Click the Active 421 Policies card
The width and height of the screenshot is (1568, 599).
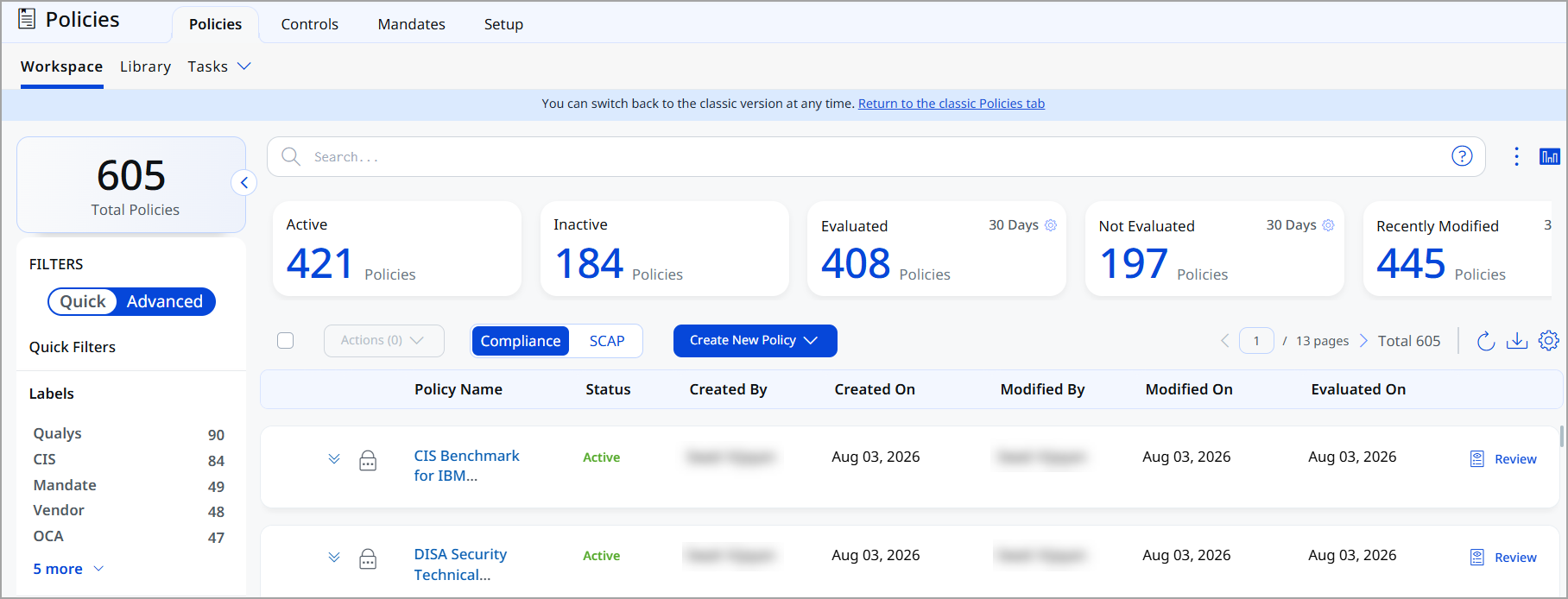[x=397, y=249]
